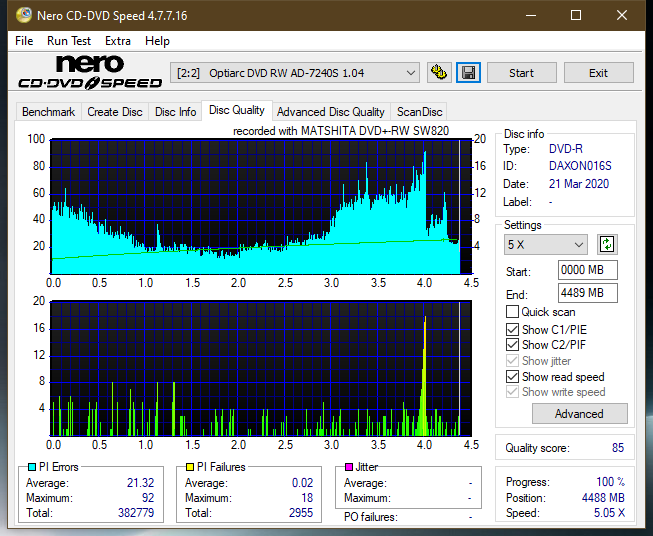Open the Help menu
The width and height of the screenshot is (653, 536).
click(157, 41)
